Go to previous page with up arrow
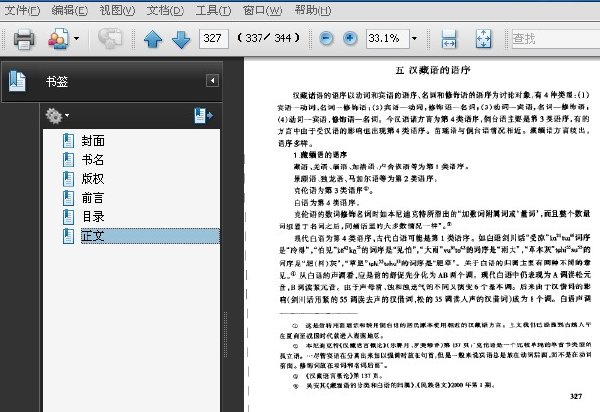Screen dimensions: 600x412 pyautogui.click(x=153, y=39)
